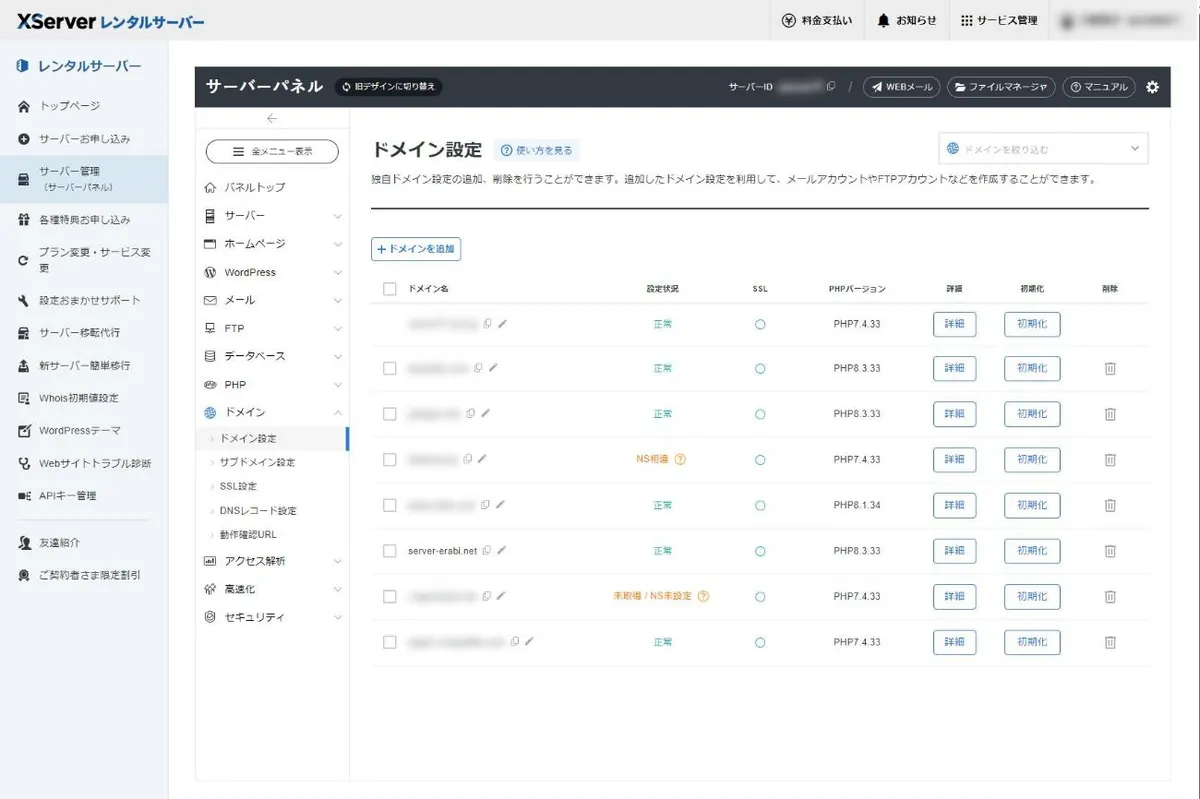Check the server-erabi.net row checkbox
Screen dimensions: 1200x799
click(x=390, y=551)
